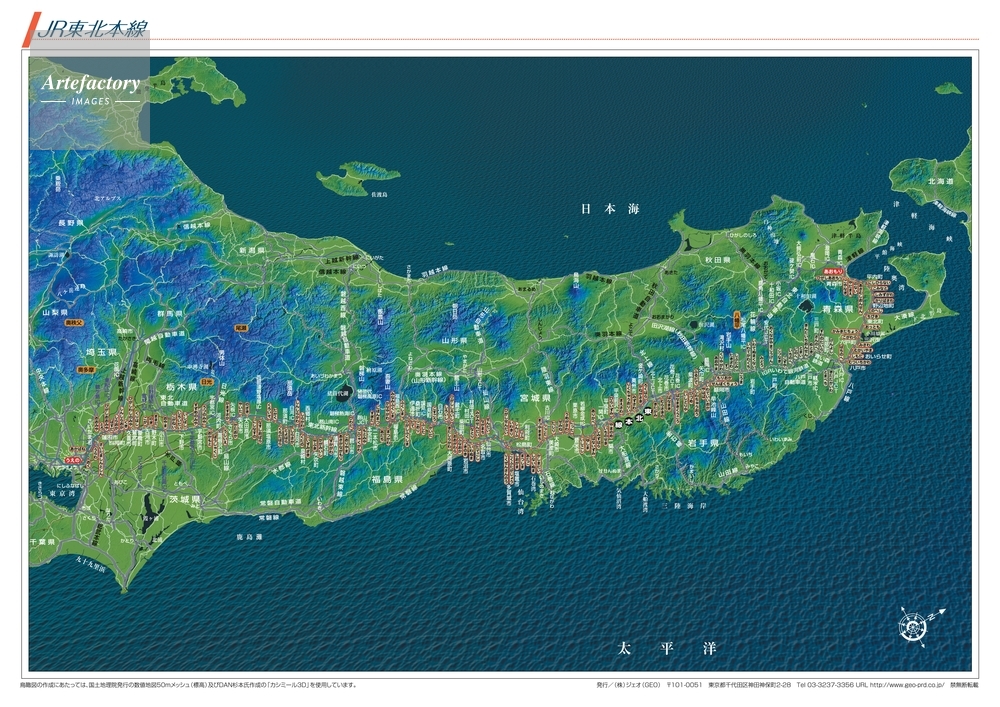Click the 青森県 prefecture label
Viewport: 1000px width, 707px height.
pyautogui.click(x=834, y=310)
